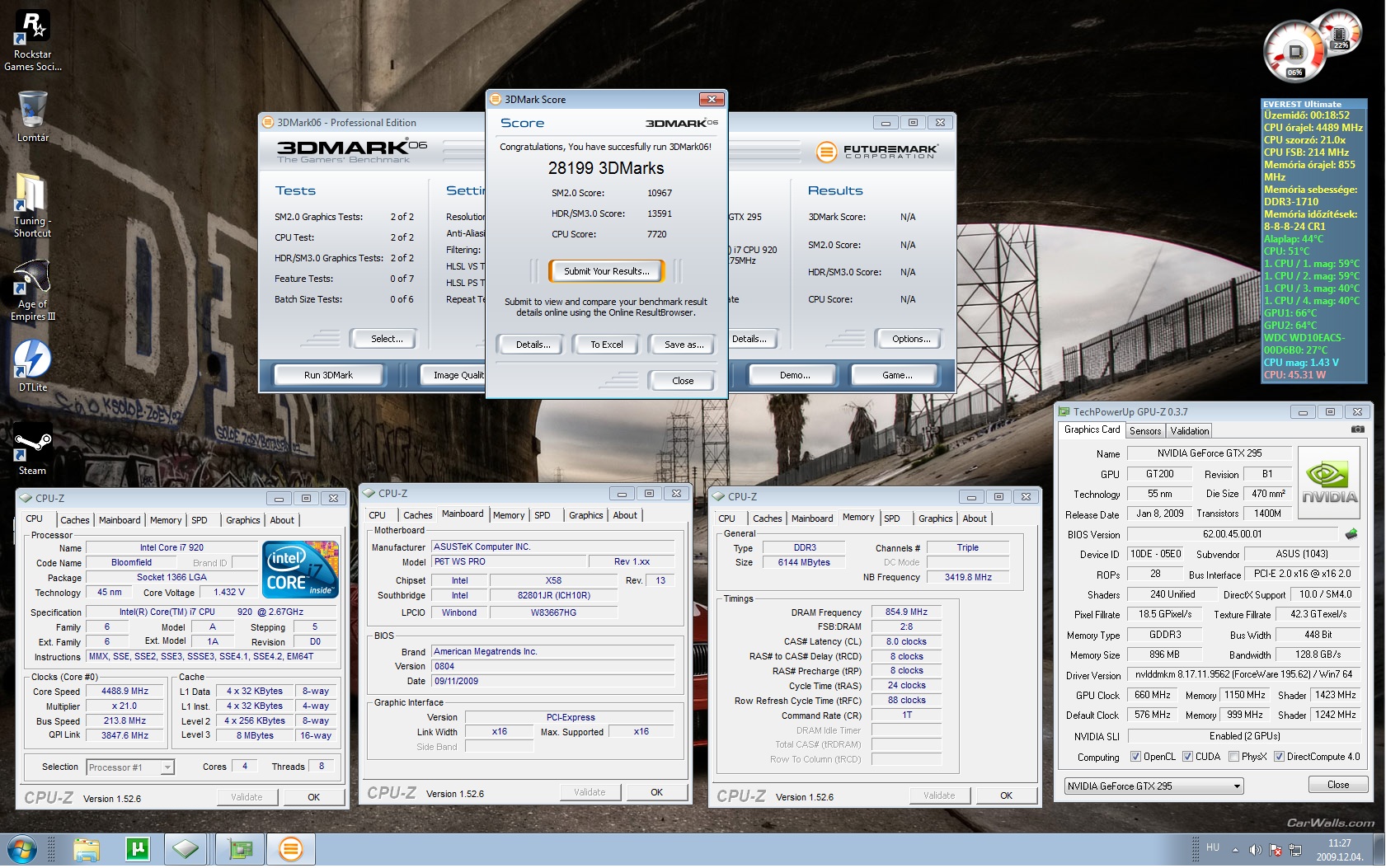Click the uTorrent icon in the taskbar

pos(137,848)
